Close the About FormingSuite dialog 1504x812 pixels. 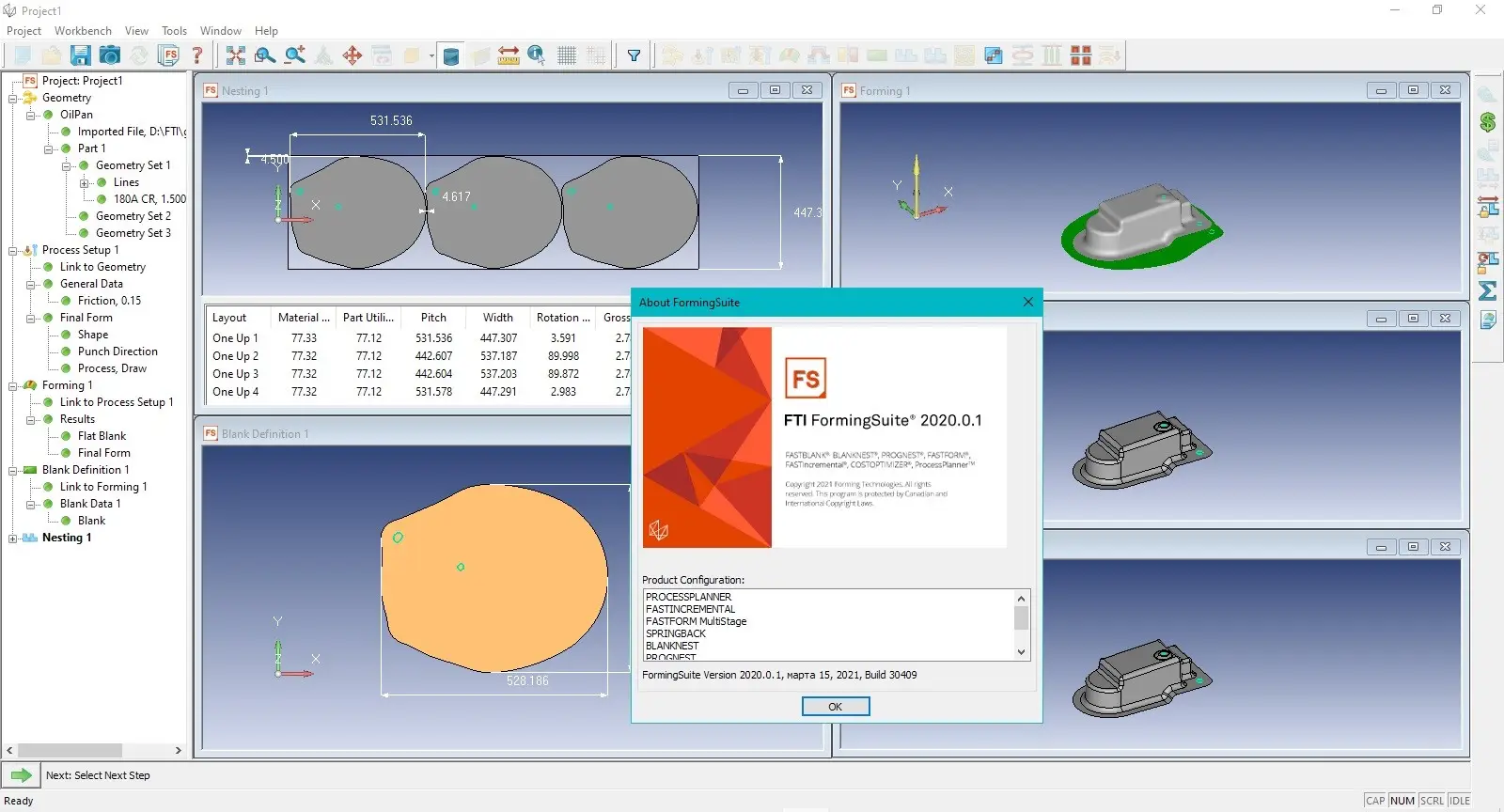pos(1027,302)
